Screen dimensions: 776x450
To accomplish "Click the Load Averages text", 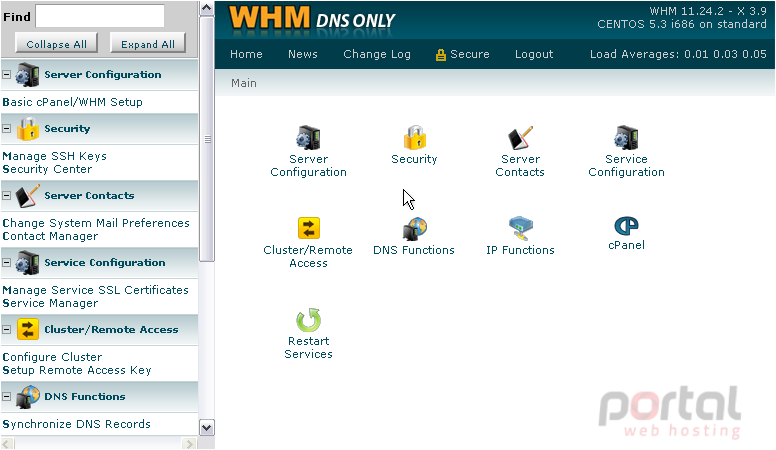I will tap(678, 54).
